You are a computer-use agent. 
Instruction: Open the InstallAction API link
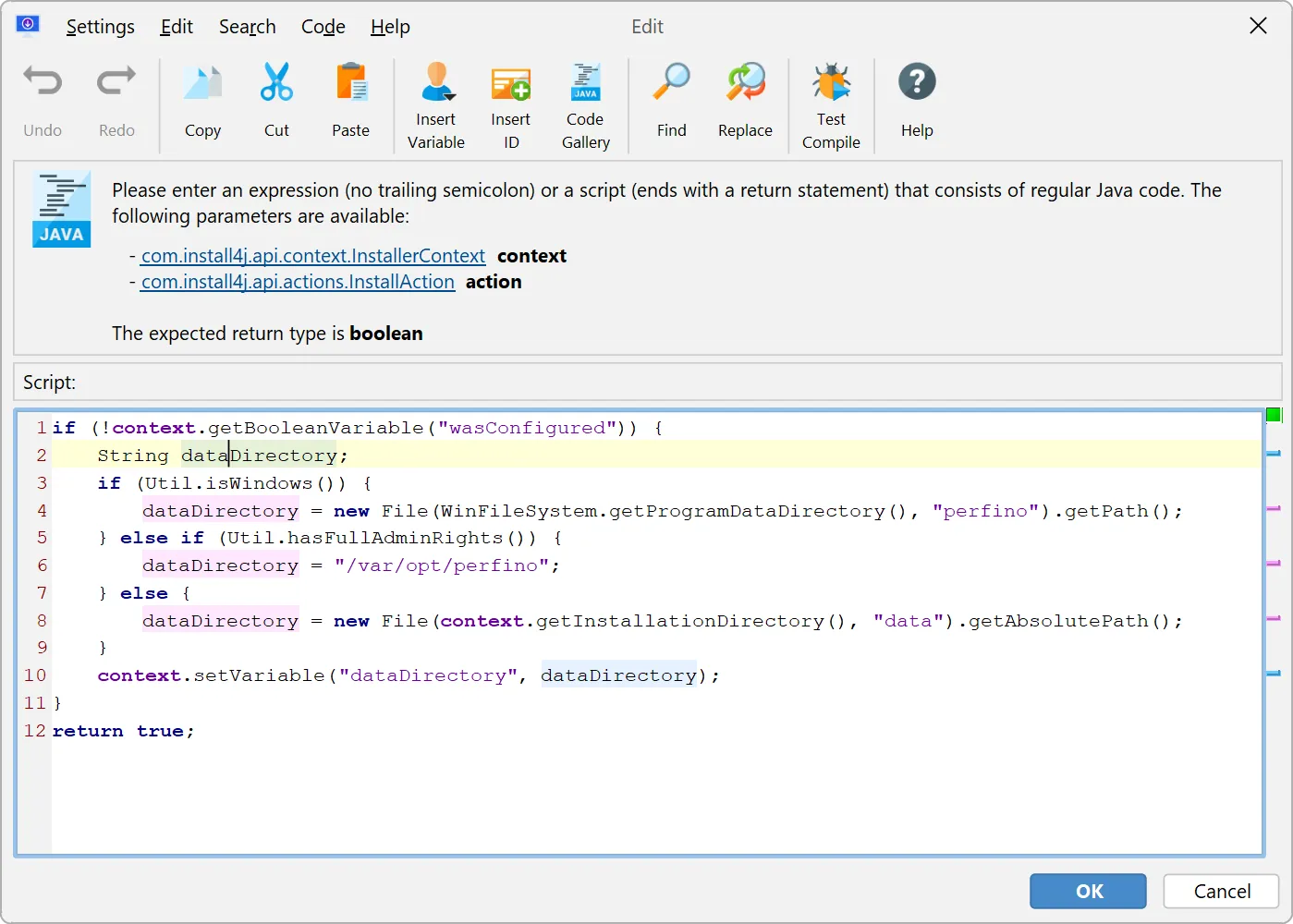pyautogui.click(x=298, y=282)
